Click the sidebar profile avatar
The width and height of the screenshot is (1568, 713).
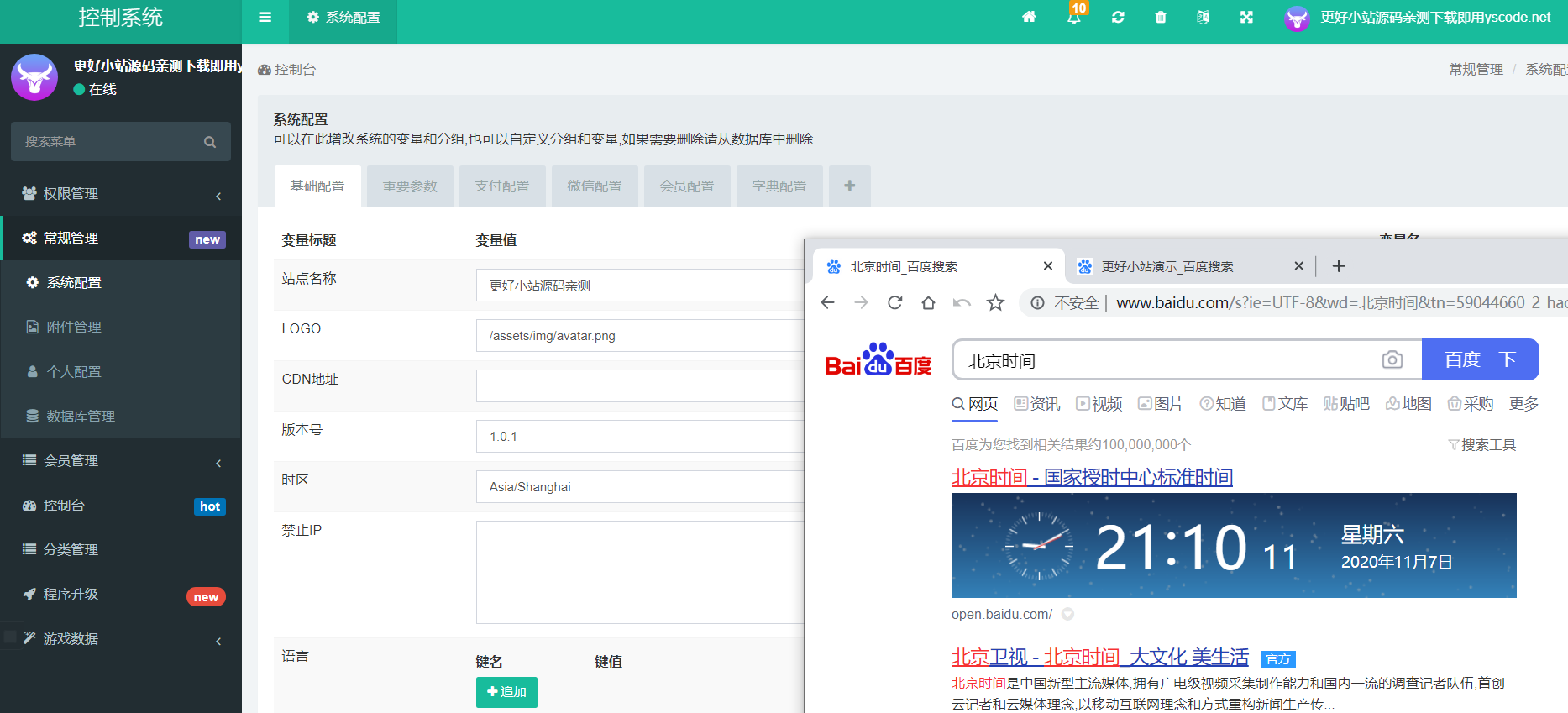tap(34, 77)
